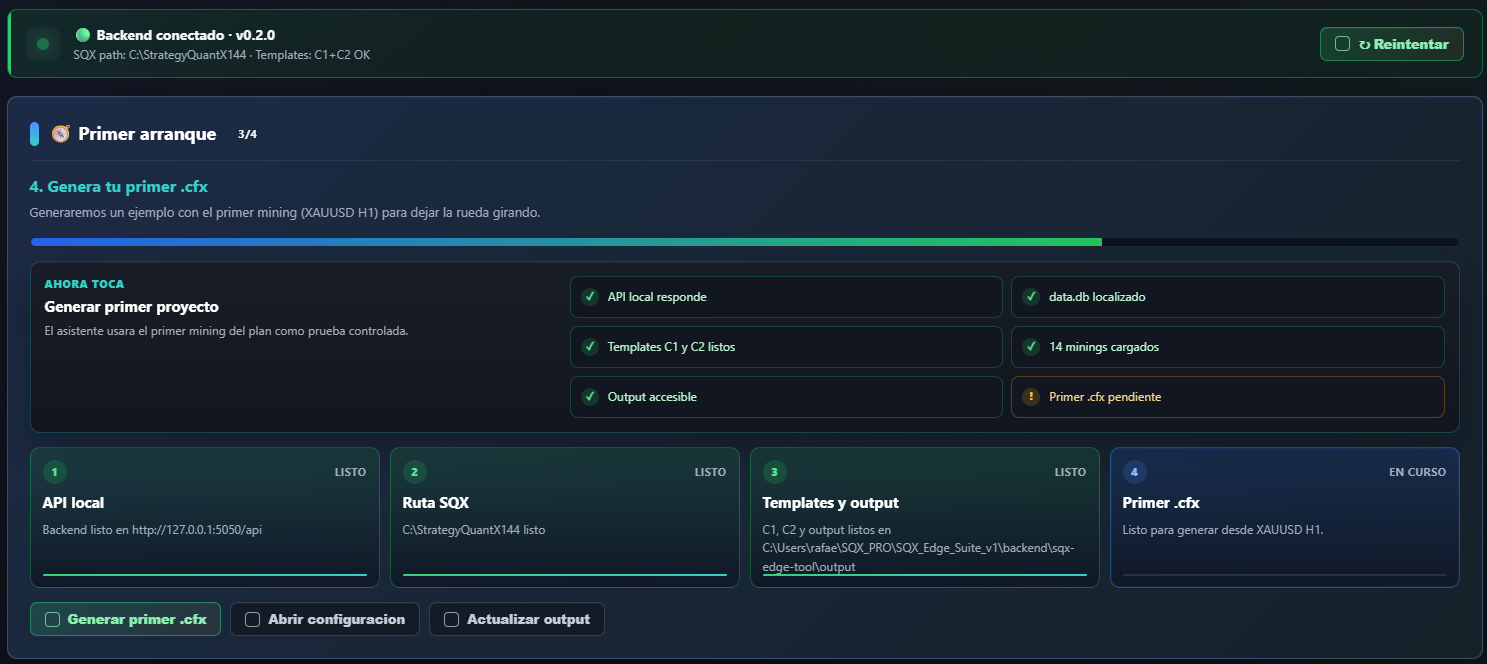Click the Generar primer .cfx button

[x=125, y=619]
